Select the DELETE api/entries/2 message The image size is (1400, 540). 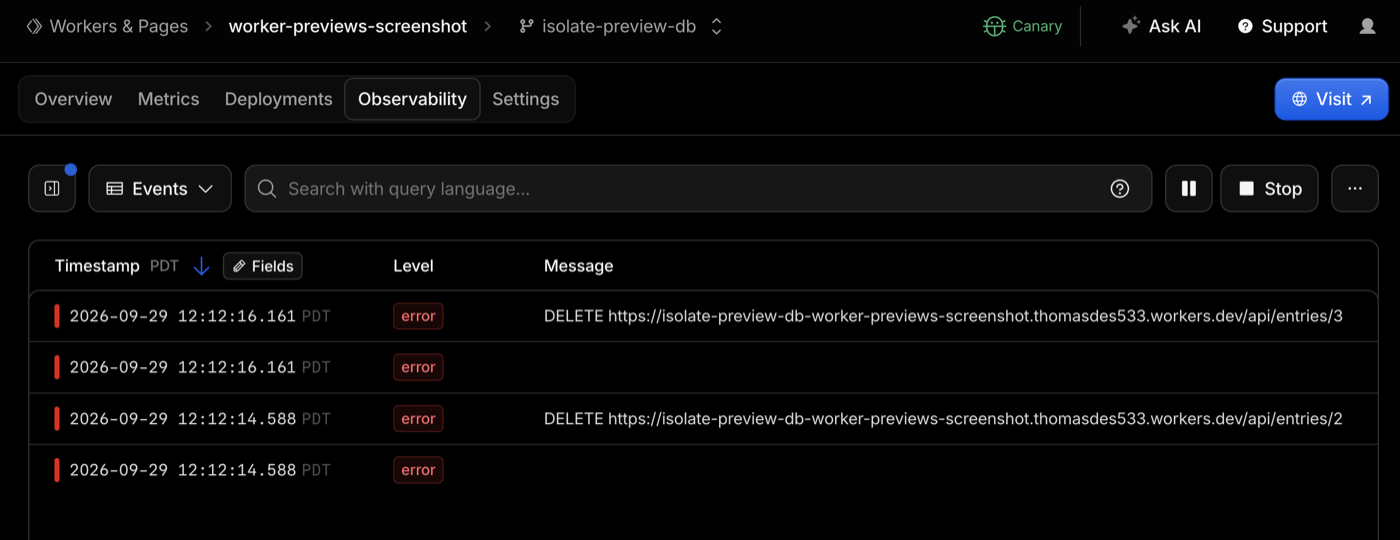point(943,419)
